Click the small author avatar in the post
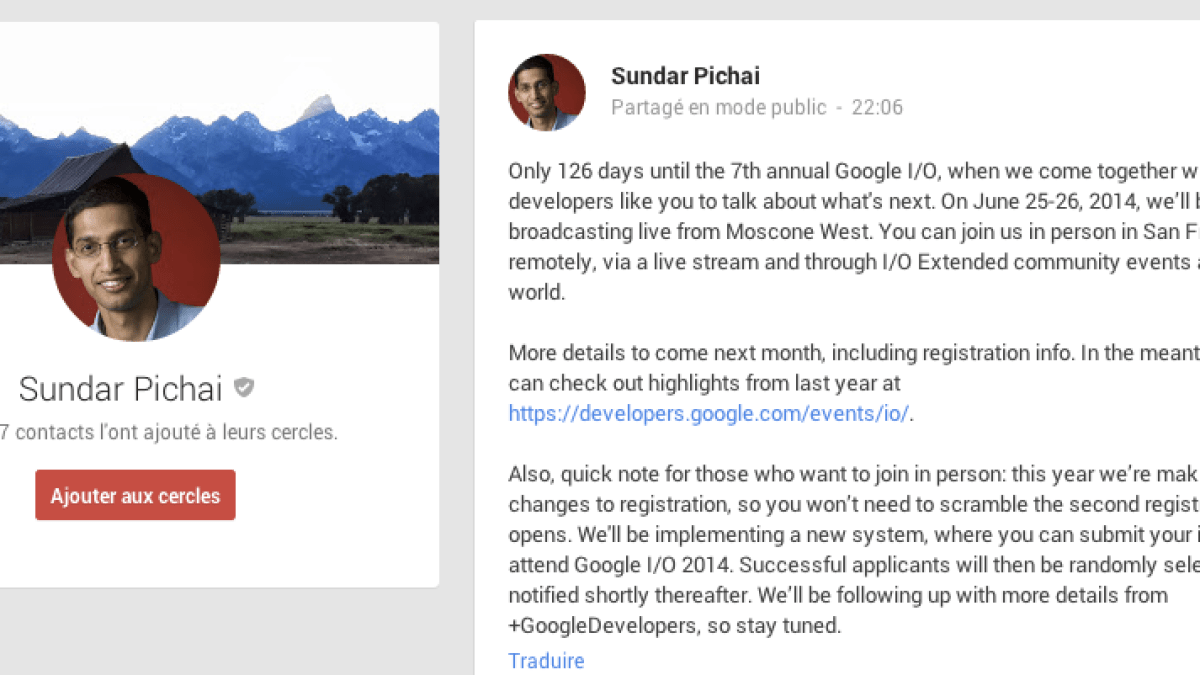 point(547,92)
